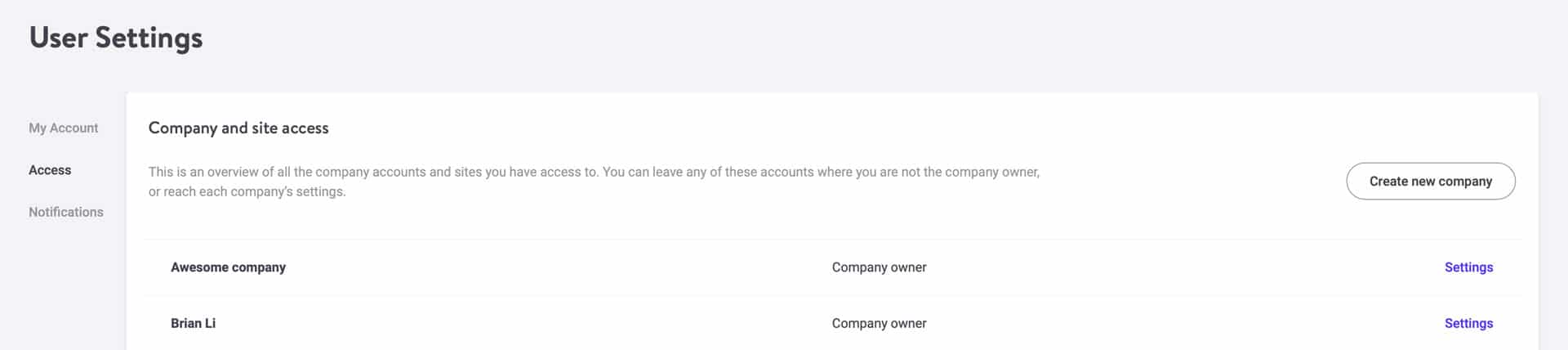Click the Create new company button

tap(1430, 182)
